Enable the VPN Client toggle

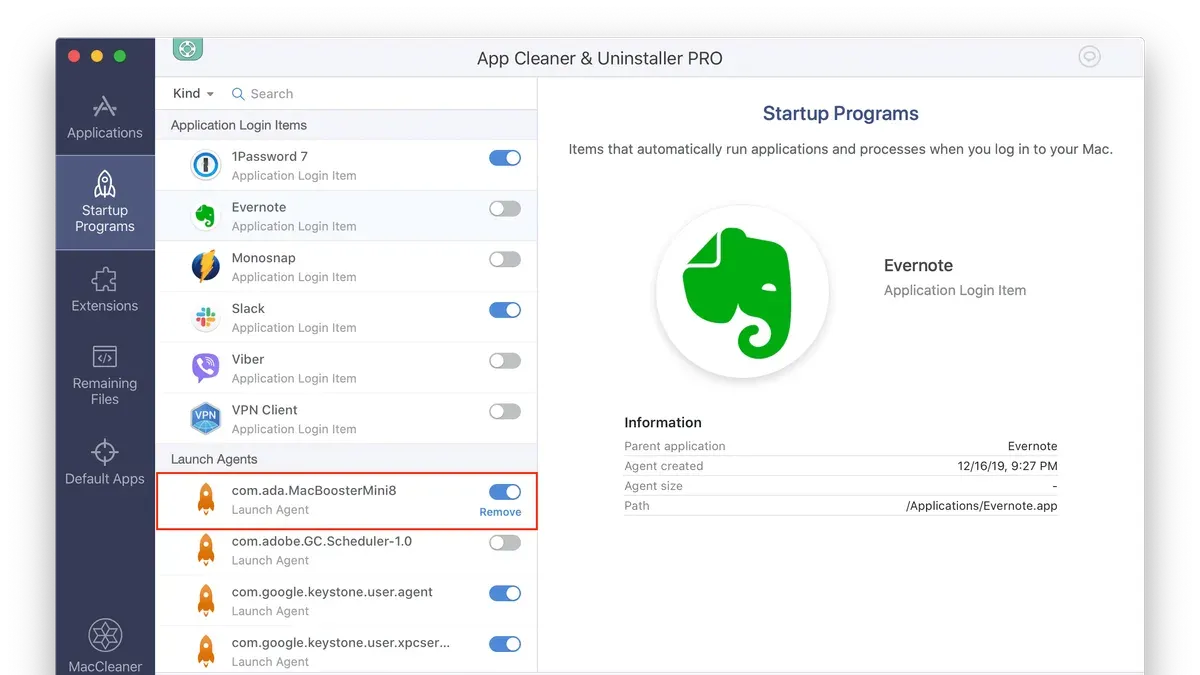point(505,411)
